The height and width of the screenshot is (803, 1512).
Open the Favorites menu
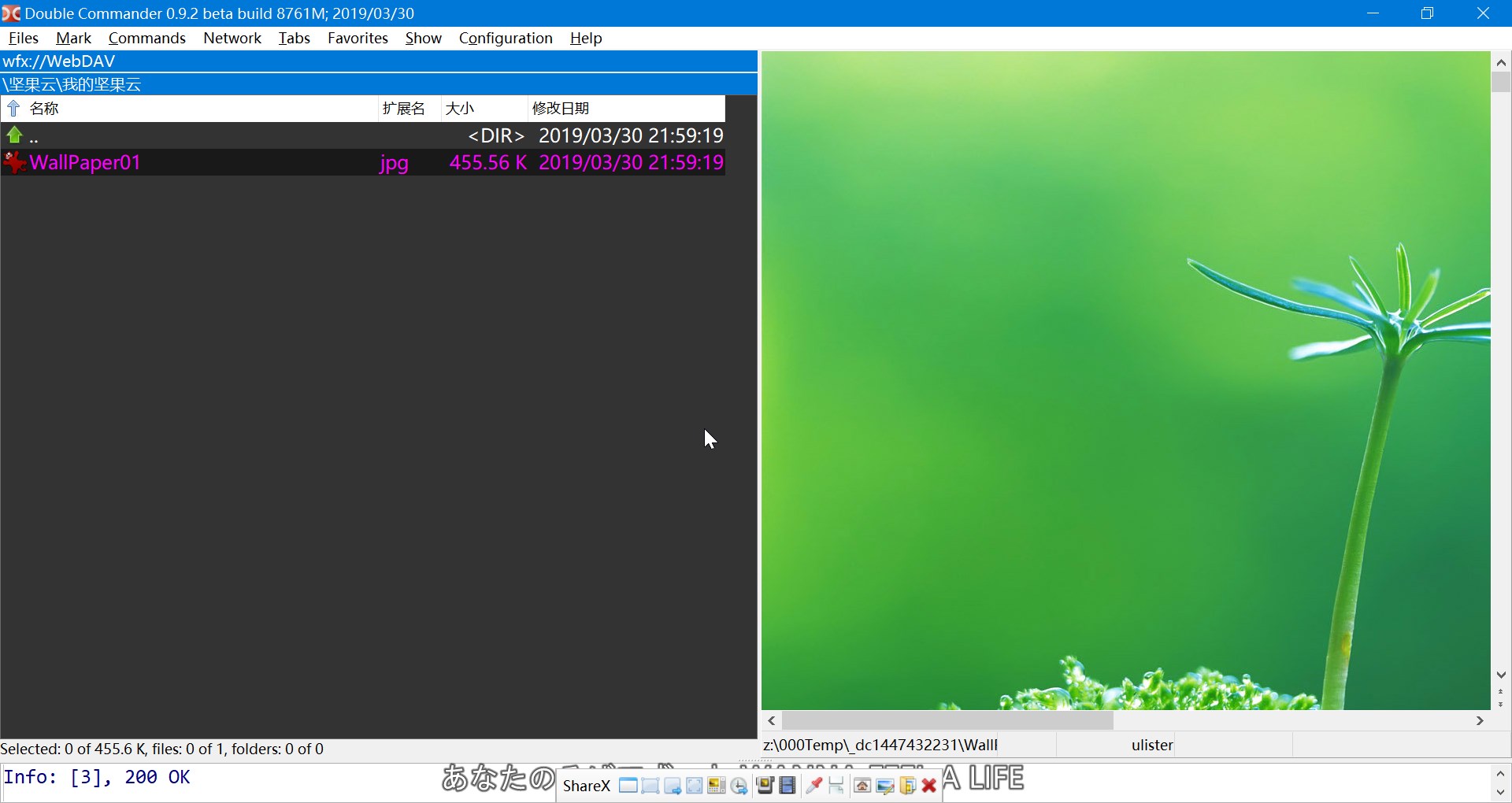tap(358, 38)
